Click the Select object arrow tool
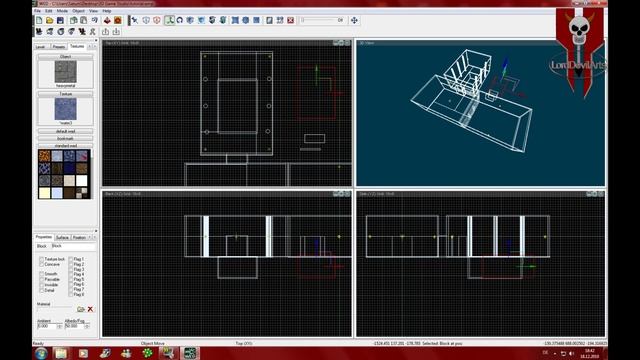 point(135,20)
